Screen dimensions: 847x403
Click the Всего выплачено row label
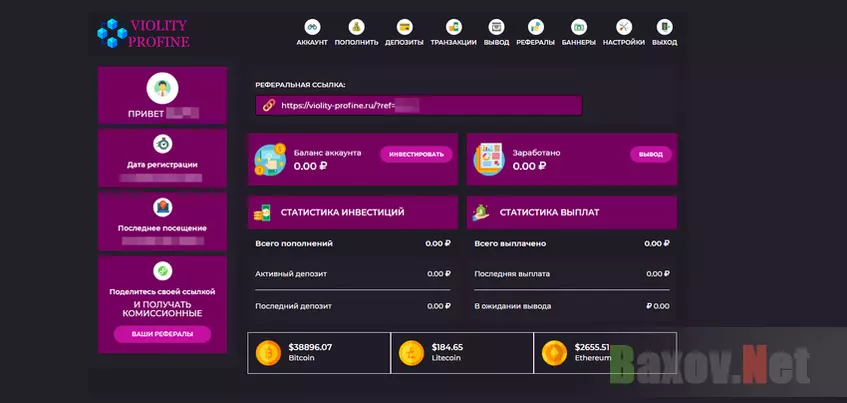pyautogui.click(x=510, y=244)
